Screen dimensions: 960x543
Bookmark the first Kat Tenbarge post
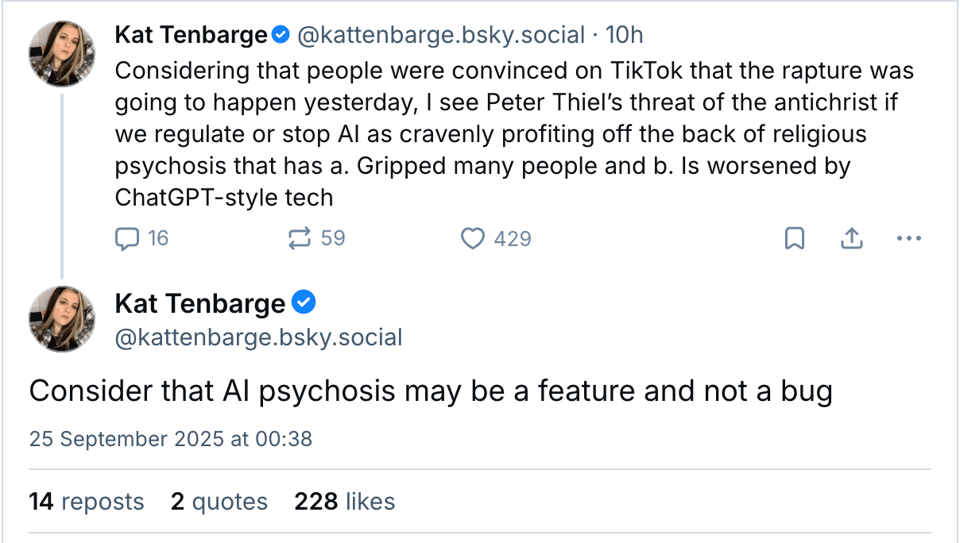(795, 238)
